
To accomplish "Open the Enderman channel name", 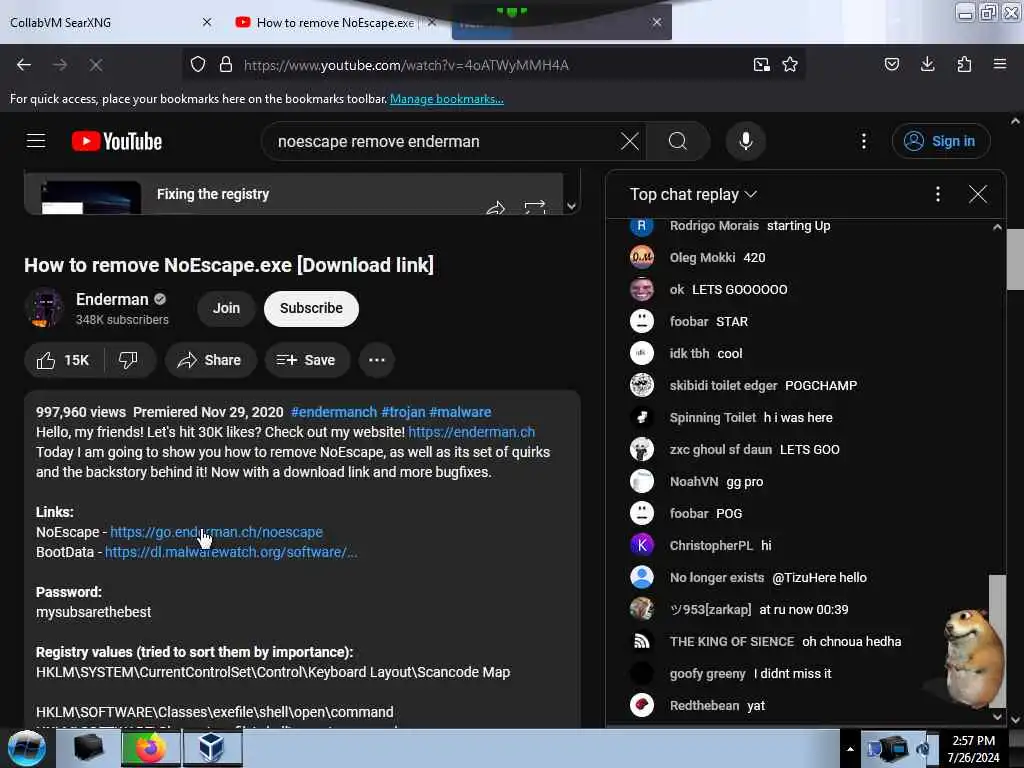I will coord(112,299).
